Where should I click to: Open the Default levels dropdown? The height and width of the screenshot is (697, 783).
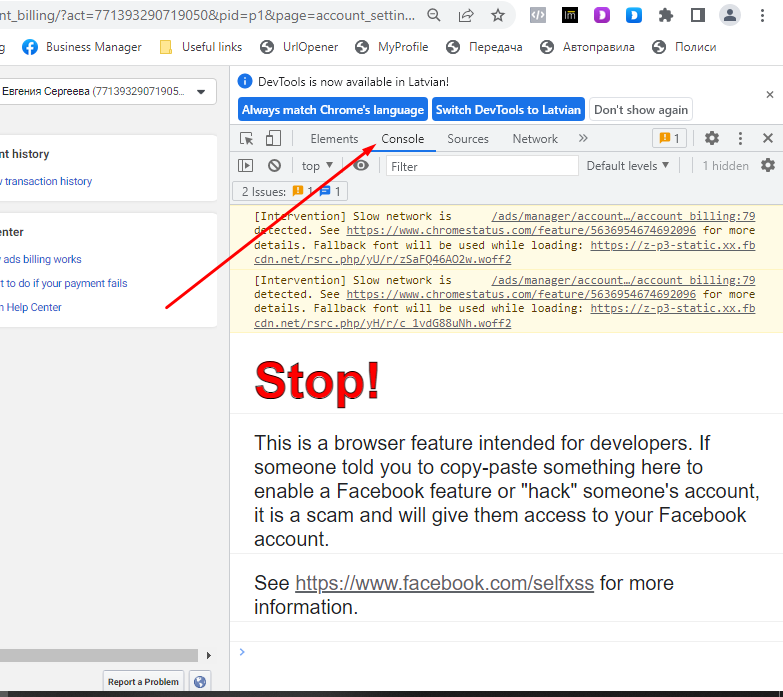click(x=627, y=166)
